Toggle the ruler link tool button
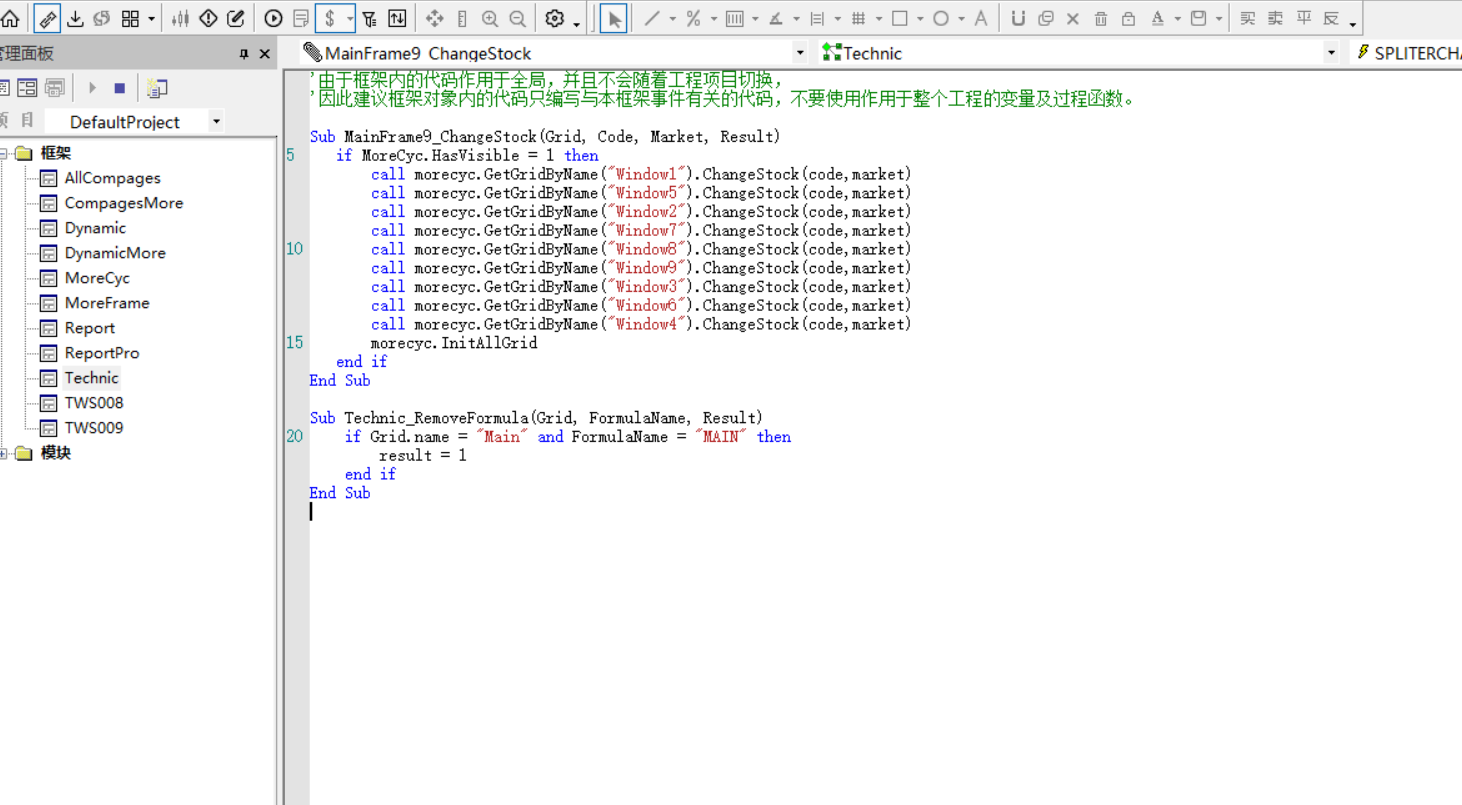 point(47,18)
